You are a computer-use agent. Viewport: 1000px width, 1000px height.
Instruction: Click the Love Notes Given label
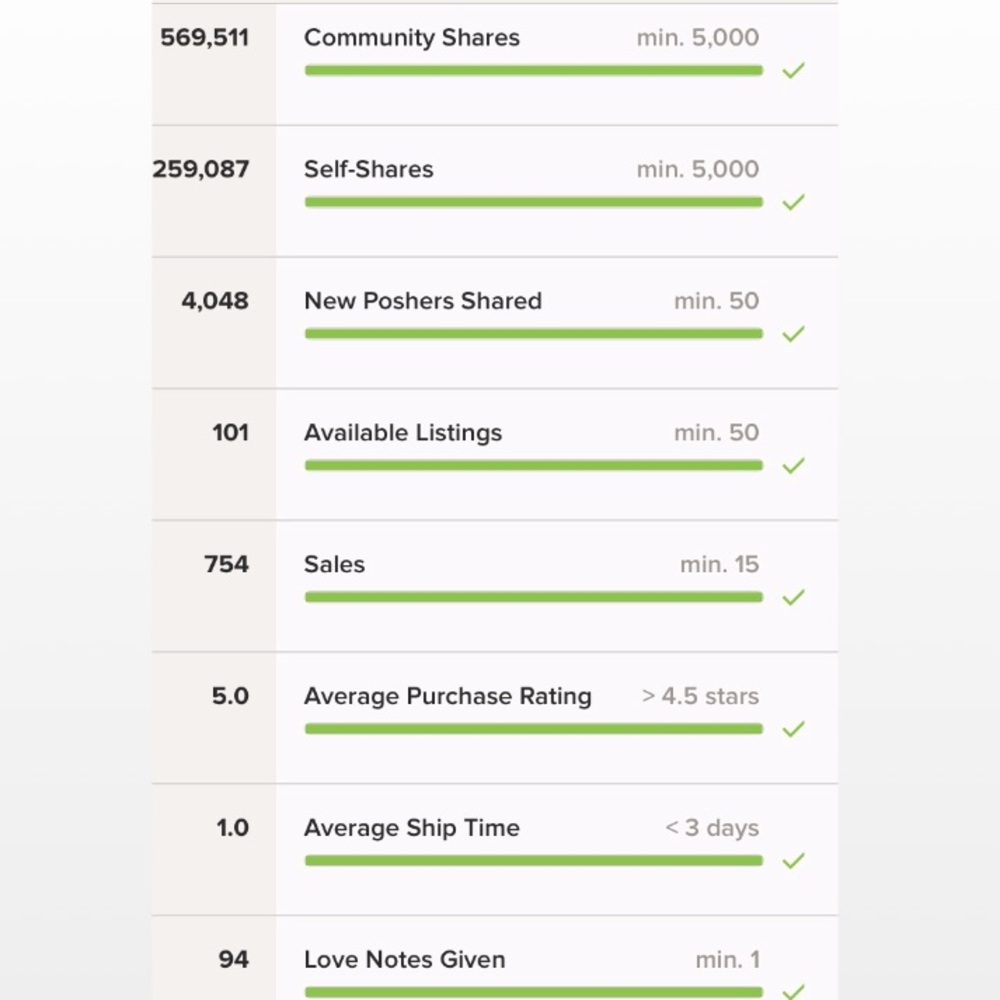404,960
